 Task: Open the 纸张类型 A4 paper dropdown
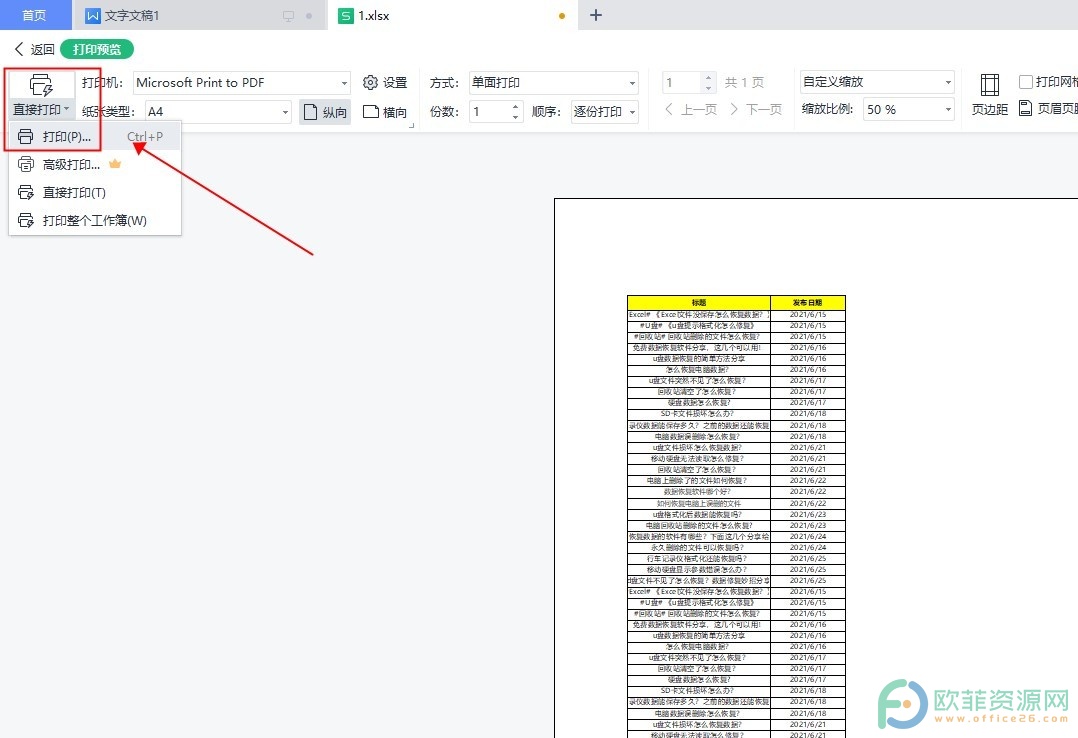coord(219,111)
